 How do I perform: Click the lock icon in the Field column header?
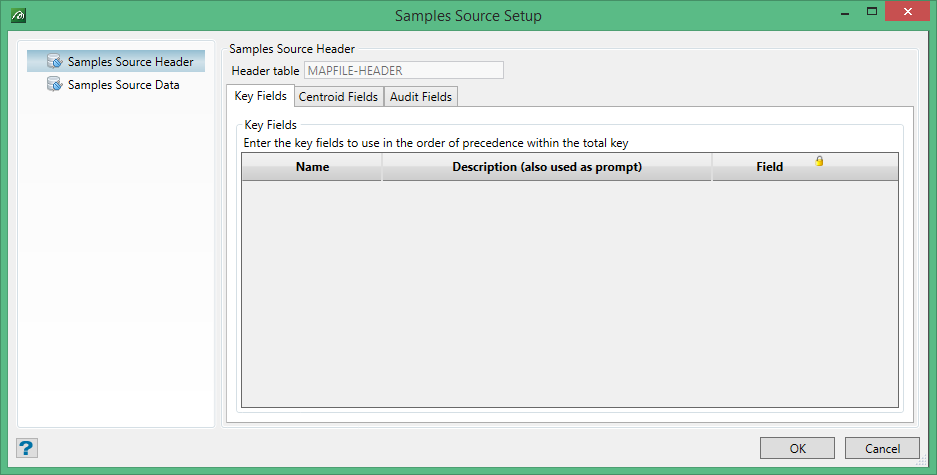(x=819, y=161)
